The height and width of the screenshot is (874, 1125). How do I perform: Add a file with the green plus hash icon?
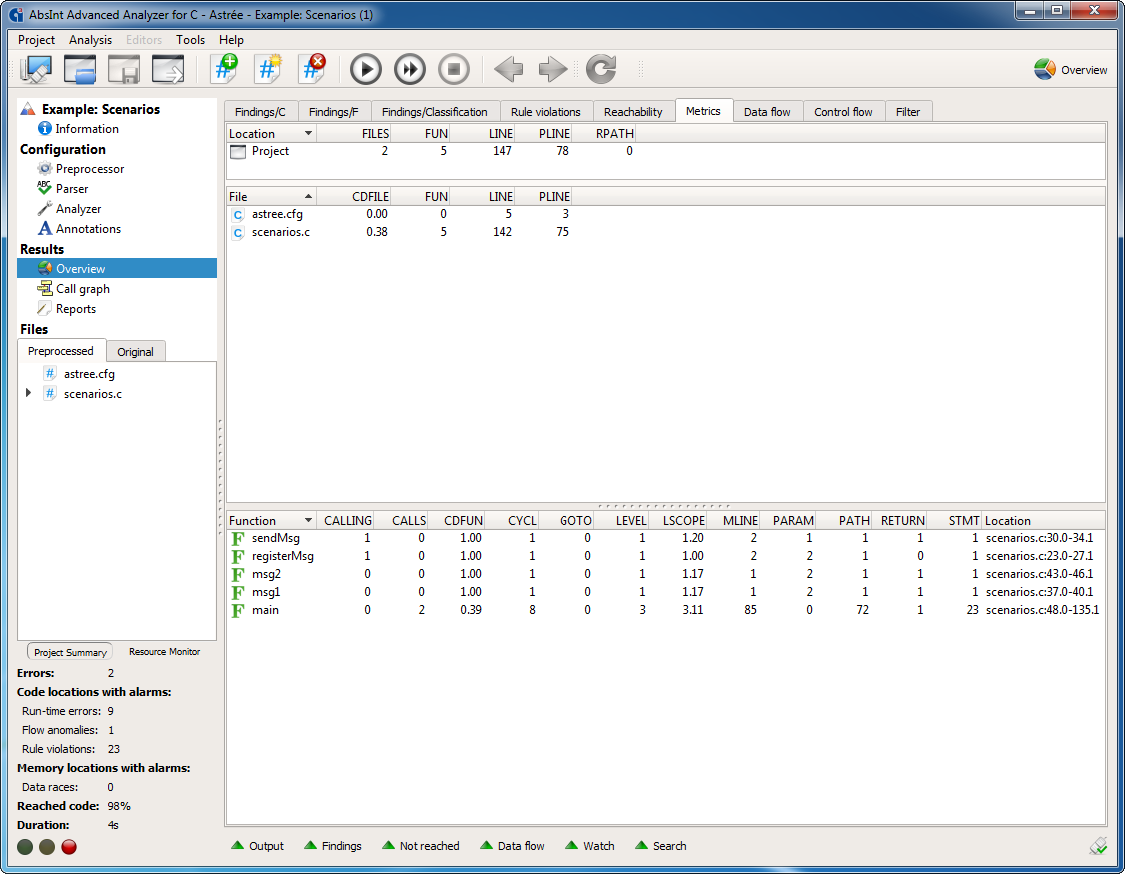click(x=224, y=69)
